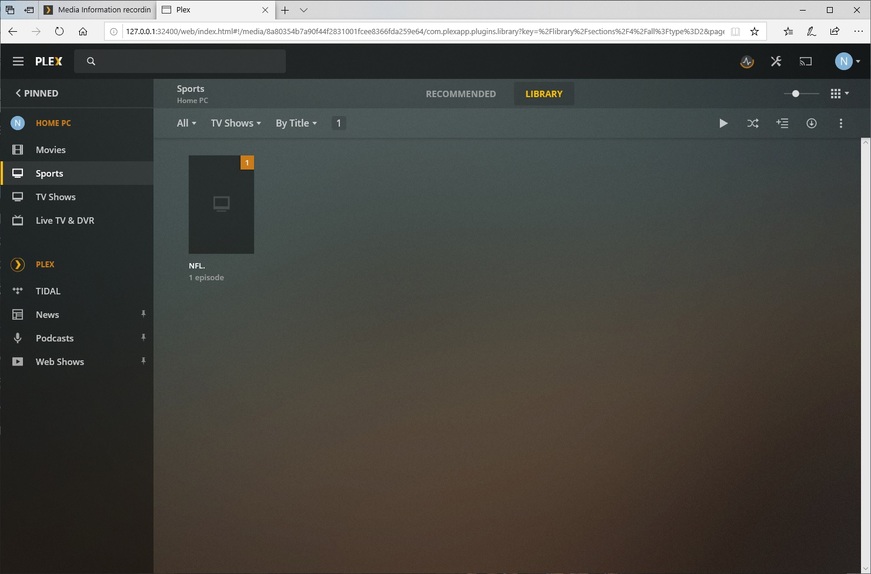Collapse the PINNED sidebar section

click(x=37, y=93)
